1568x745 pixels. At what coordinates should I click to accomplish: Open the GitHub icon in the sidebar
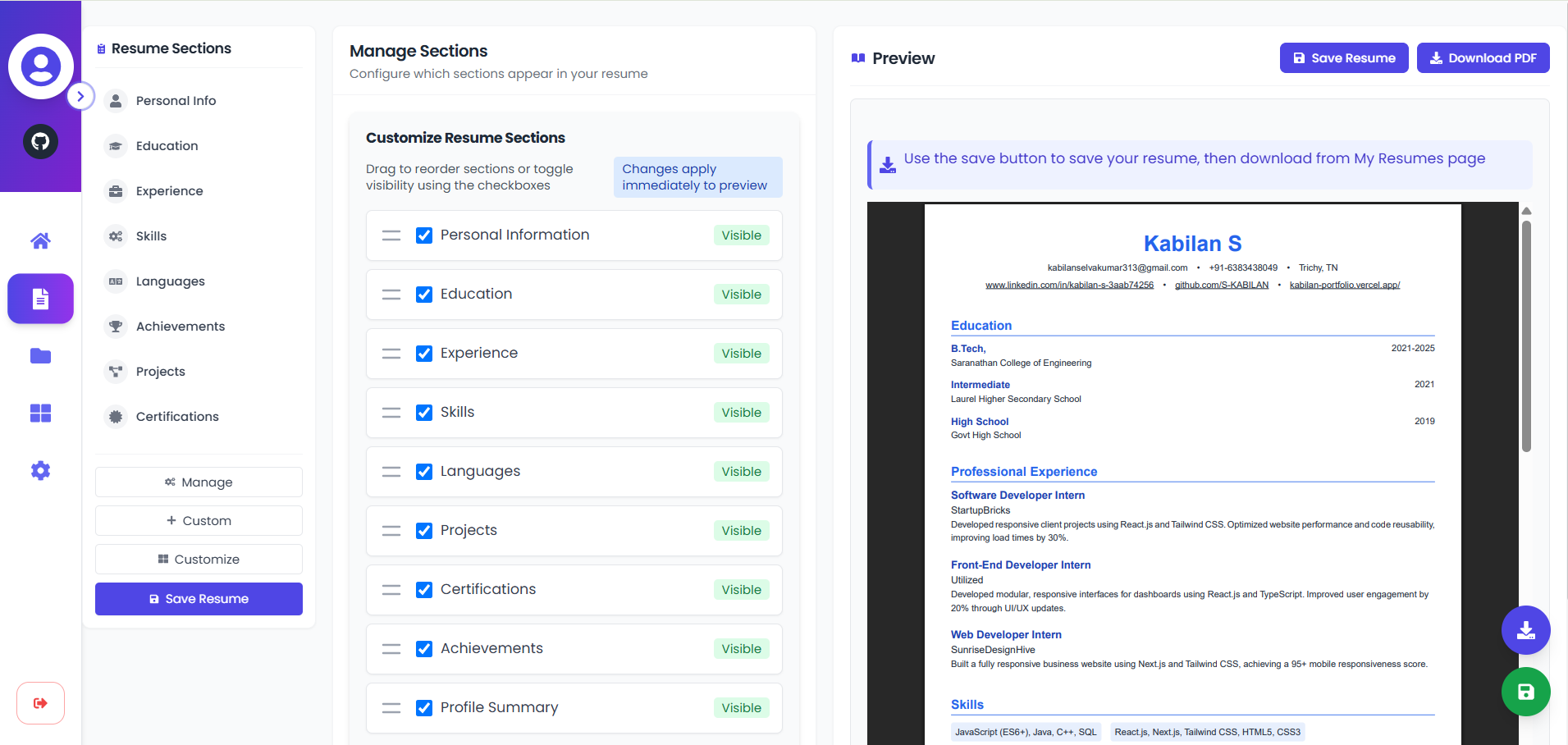(x=39, y=141)
